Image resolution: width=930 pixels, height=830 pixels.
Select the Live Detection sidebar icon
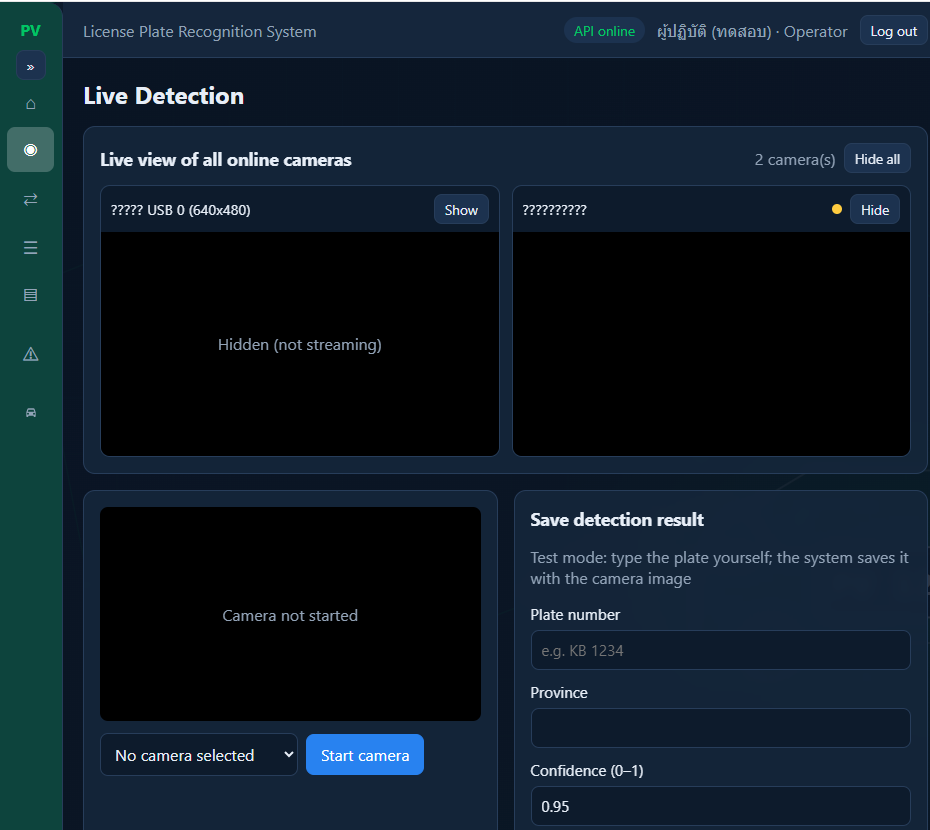(x=31, y=150)
